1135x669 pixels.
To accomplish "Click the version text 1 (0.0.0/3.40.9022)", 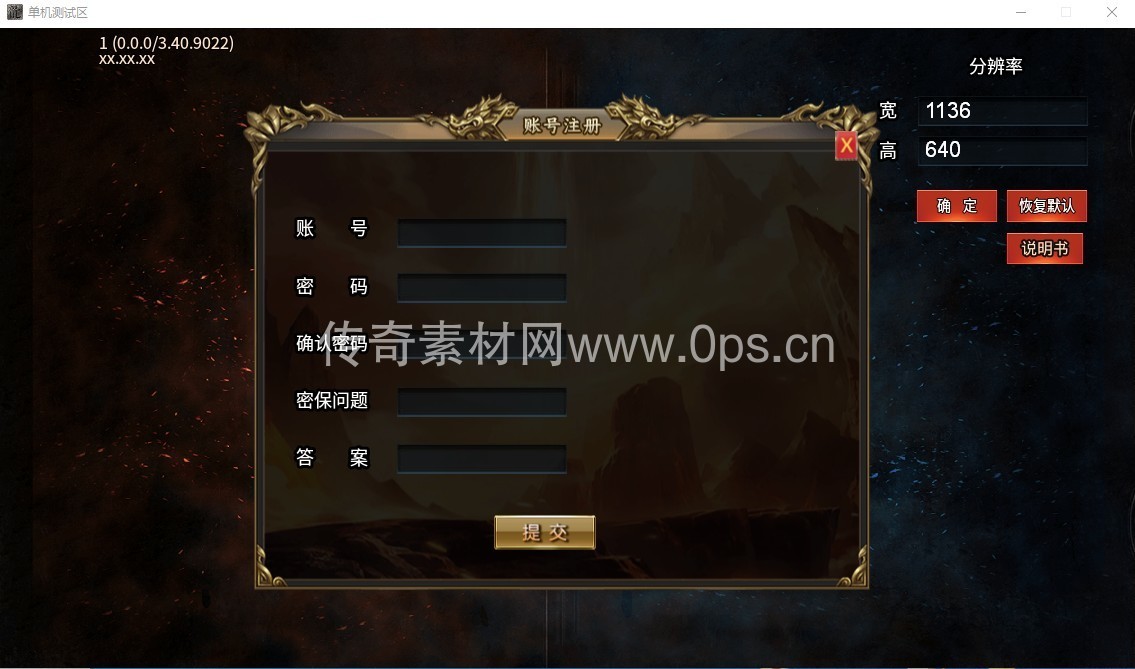I will [166, 43].
